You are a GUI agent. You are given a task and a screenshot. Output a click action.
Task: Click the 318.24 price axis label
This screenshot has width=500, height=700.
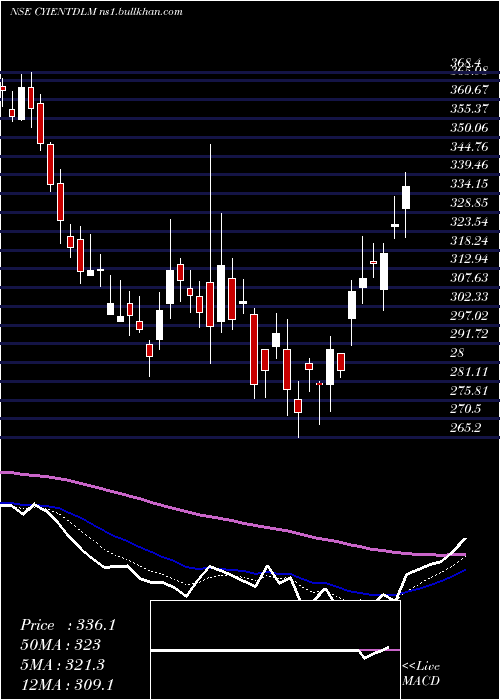click(469, 241)
